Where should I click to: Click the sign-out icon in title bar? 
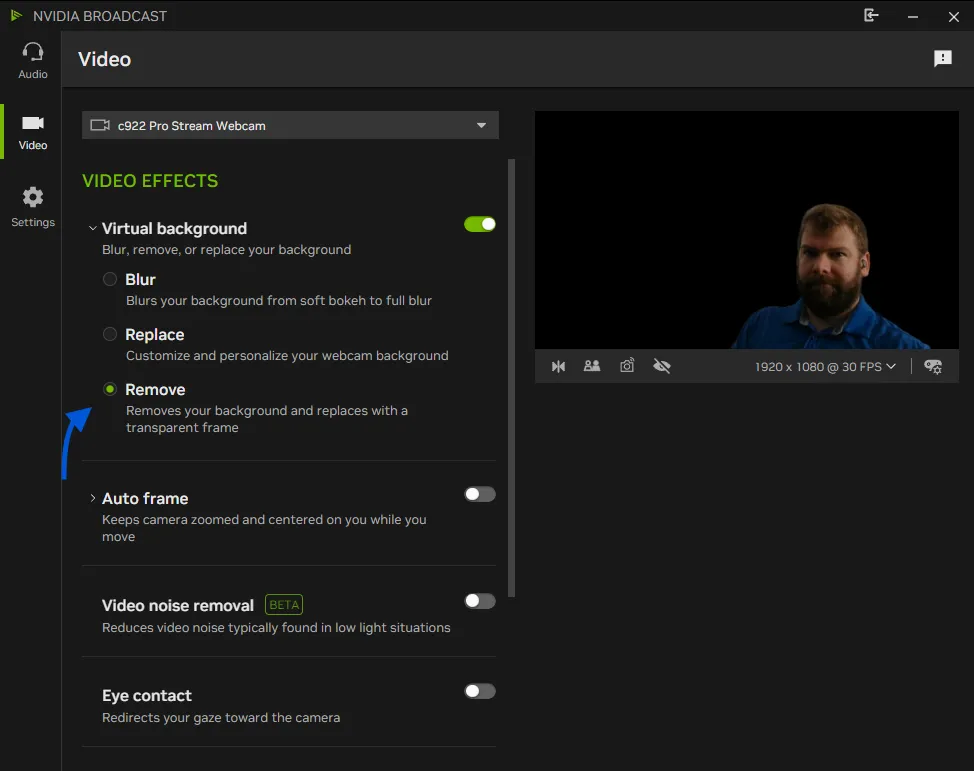click(871, 16)
